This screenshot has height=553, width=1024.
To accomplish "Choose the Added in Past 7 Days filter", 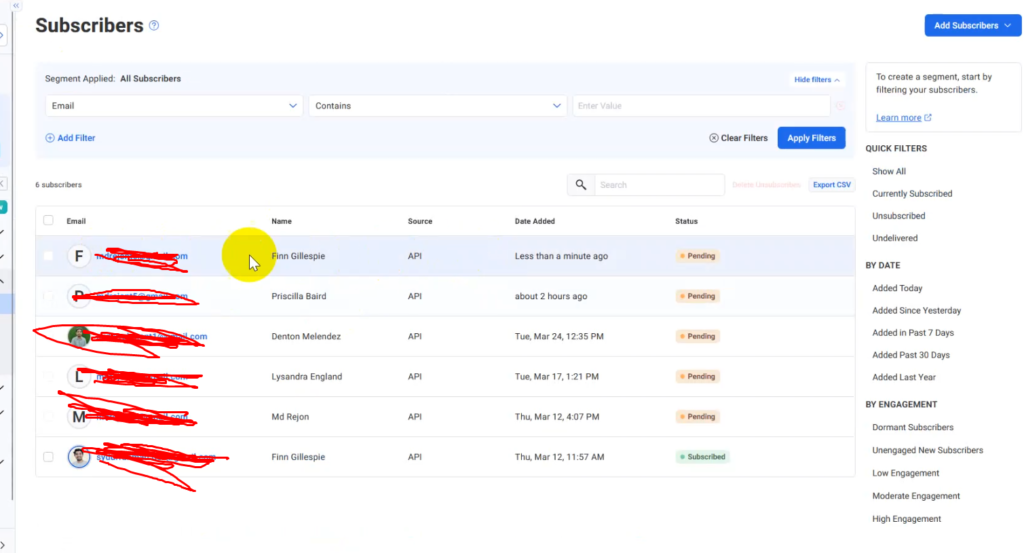I will click(x=913, y=333).
